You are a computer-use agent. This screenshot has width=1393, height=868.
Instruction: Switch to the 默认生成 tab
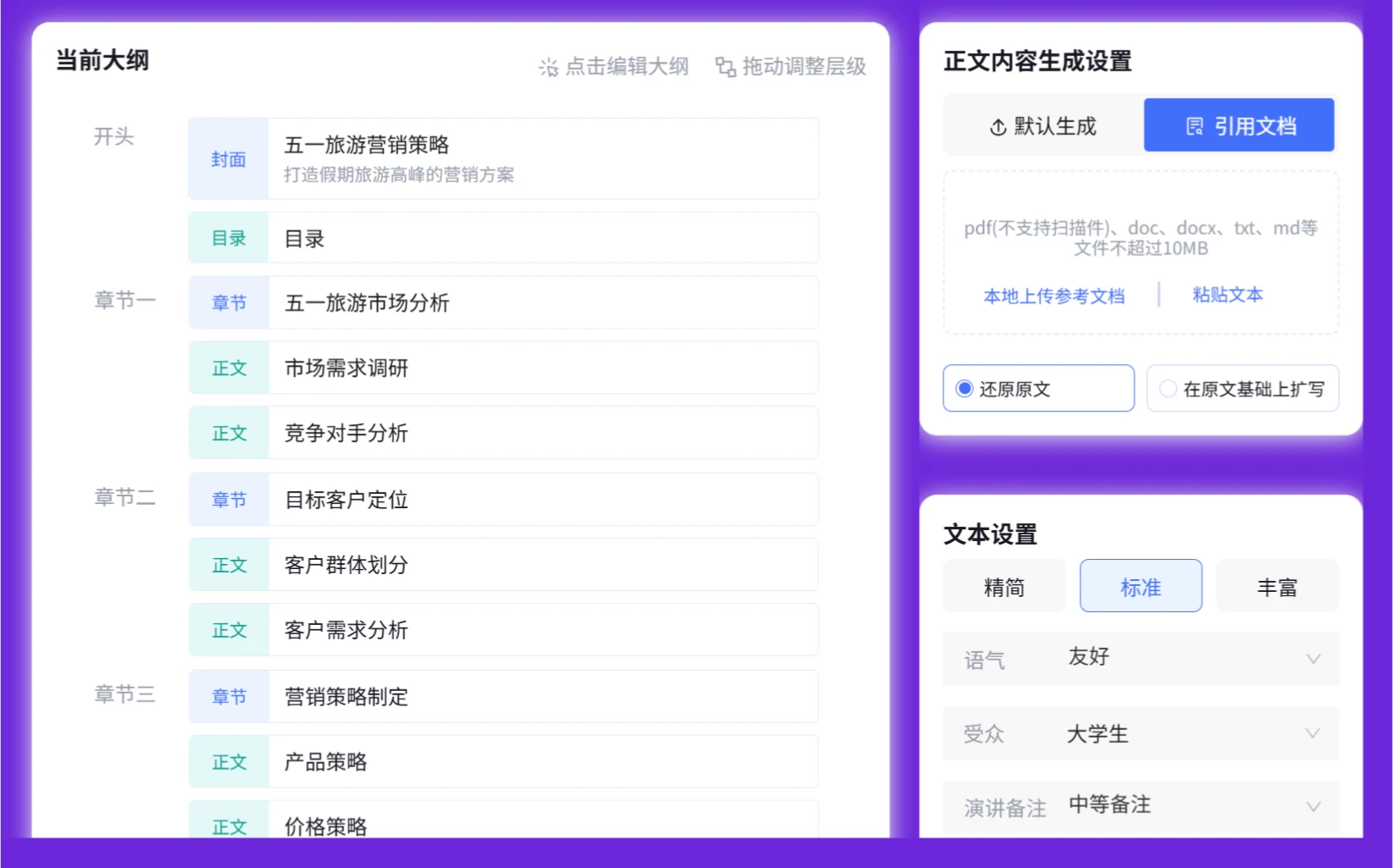[x=1038, y=125]
